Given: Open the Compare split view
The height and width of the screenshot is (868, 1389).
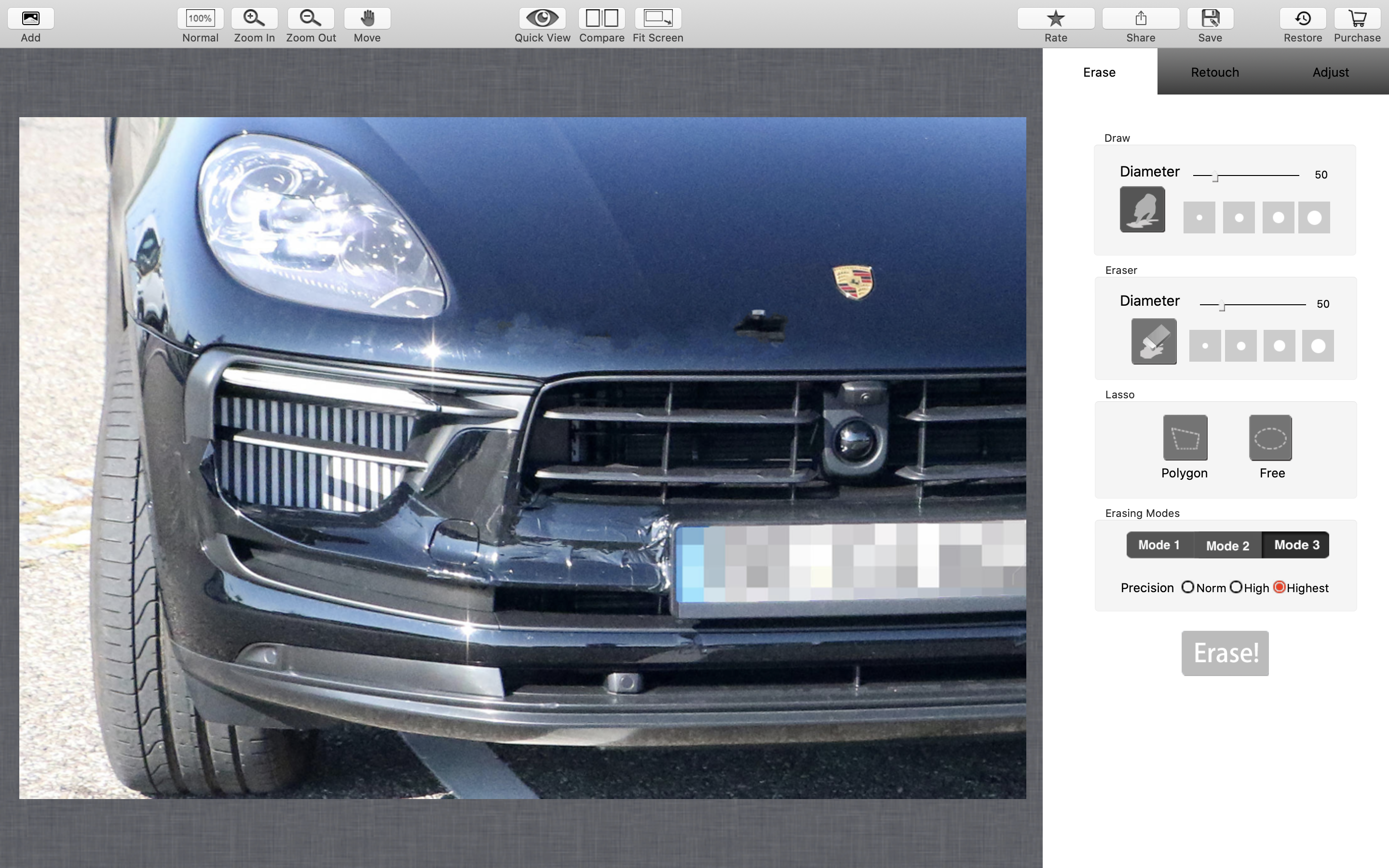Looking at the screenshot, I should pyautogui.click(x=601, y=18).
